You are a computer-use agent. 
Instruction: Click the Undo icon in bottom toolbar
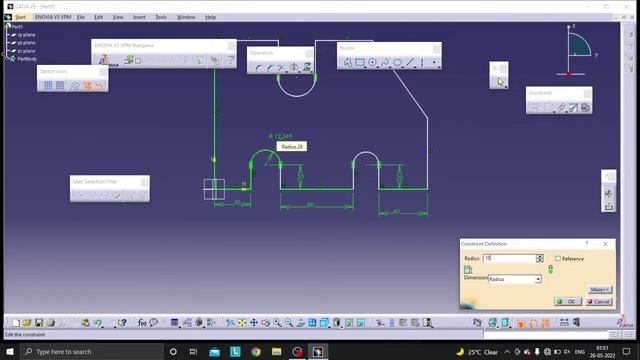click(98, 323)
